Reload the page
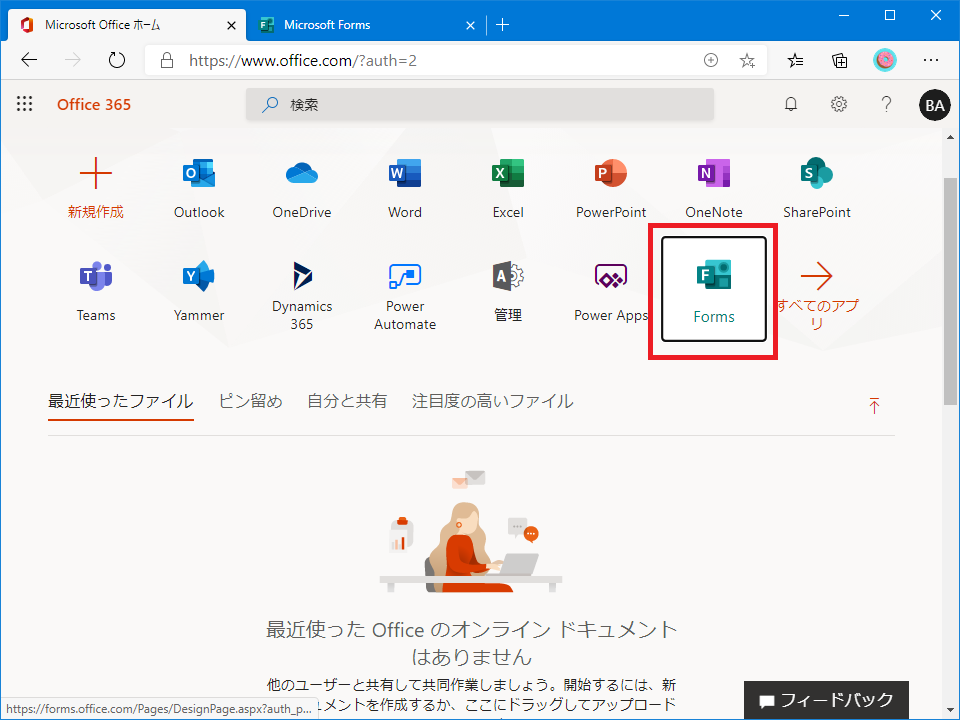The height and width of the screenshot is (720, 960). (116, 60)
